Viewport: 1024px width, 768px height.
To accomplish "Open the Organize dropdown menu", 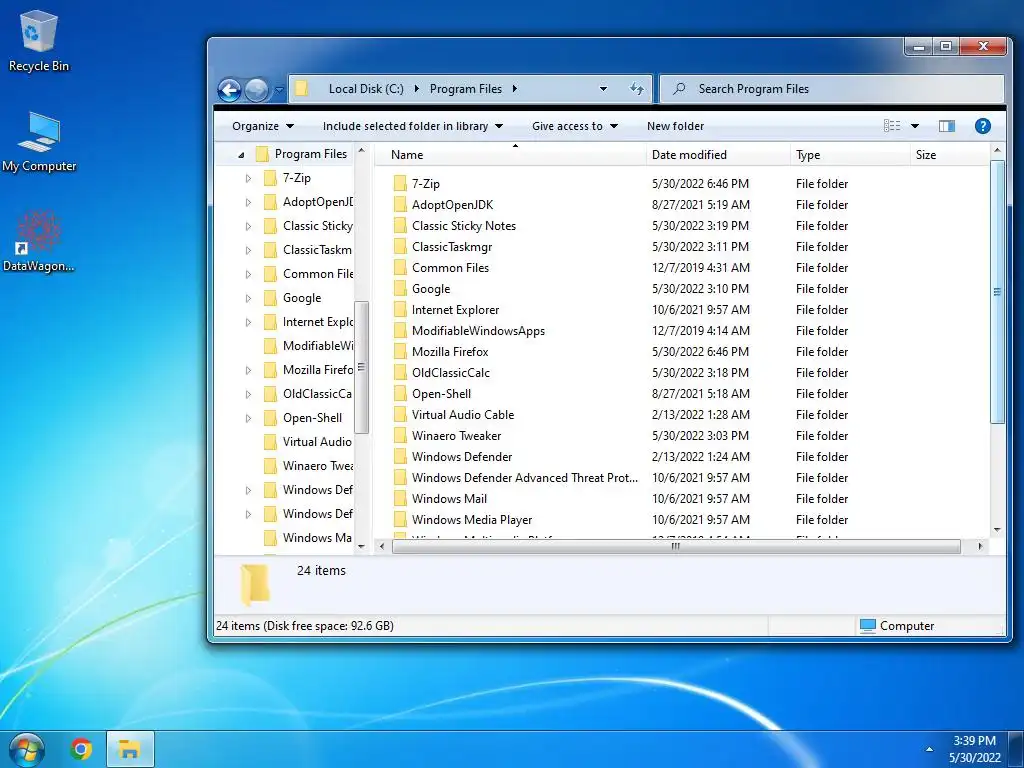I will (263, 126).
